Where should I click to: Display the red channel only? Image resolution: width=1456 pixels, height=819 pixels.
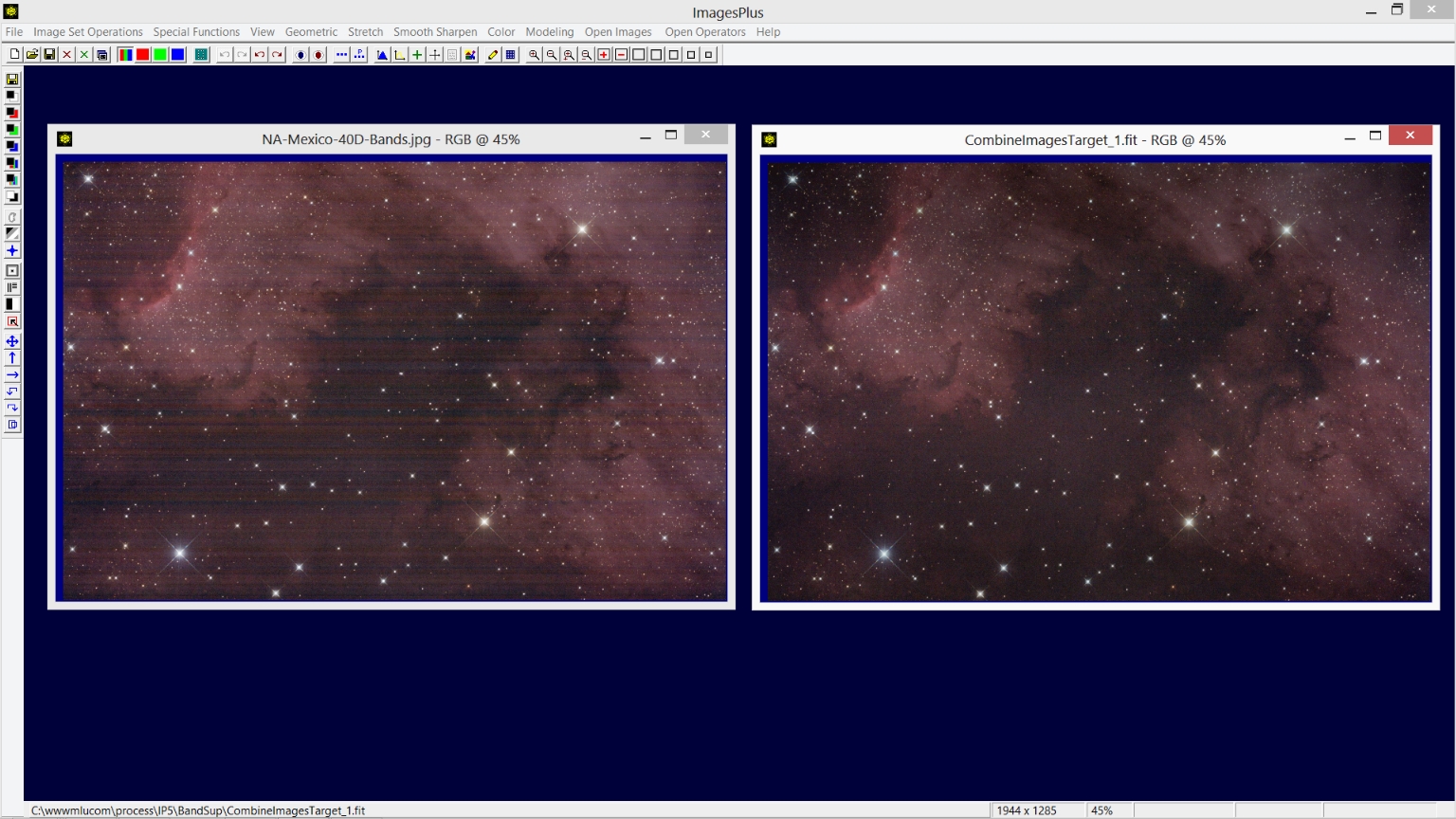[x=142, y=55]
